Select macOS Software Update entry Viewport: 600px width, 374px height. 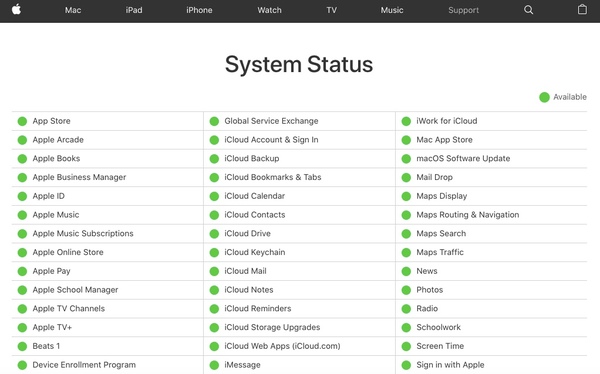(463, 158)
